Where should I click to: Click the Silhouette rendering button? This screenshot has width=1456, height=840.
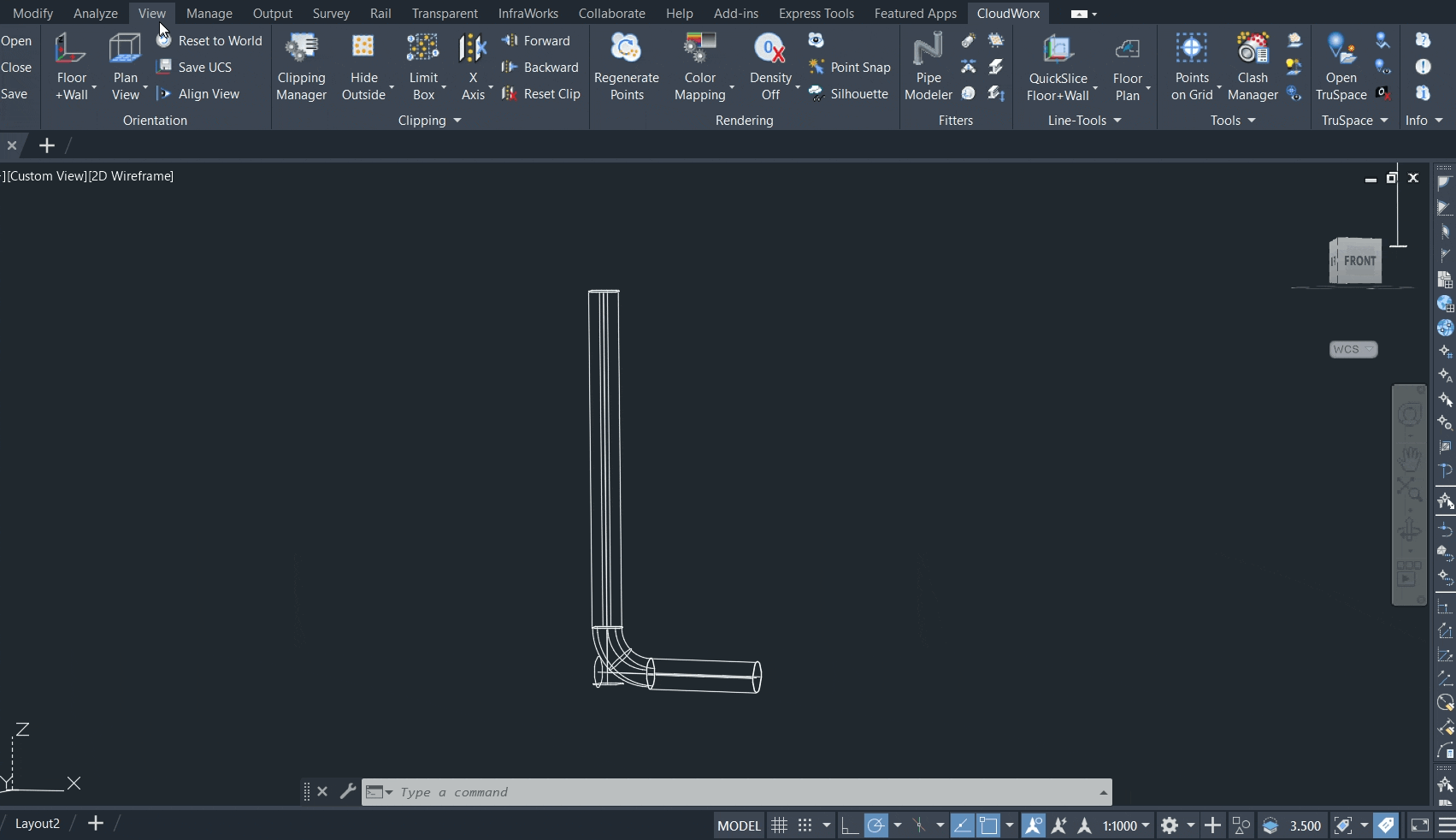[x=849, y=93]
